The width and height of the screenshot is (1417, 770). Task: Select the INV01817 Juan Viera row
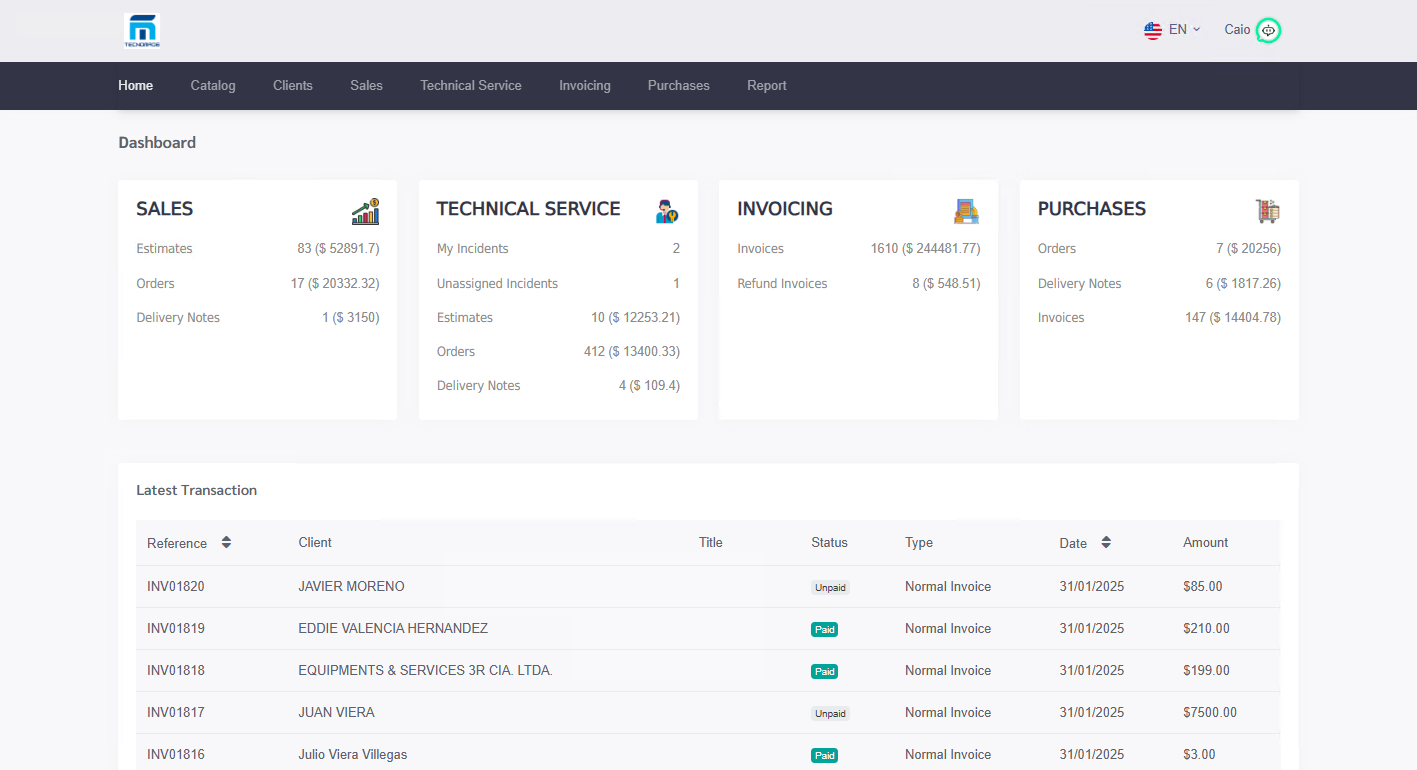click(x=336, y=713)
